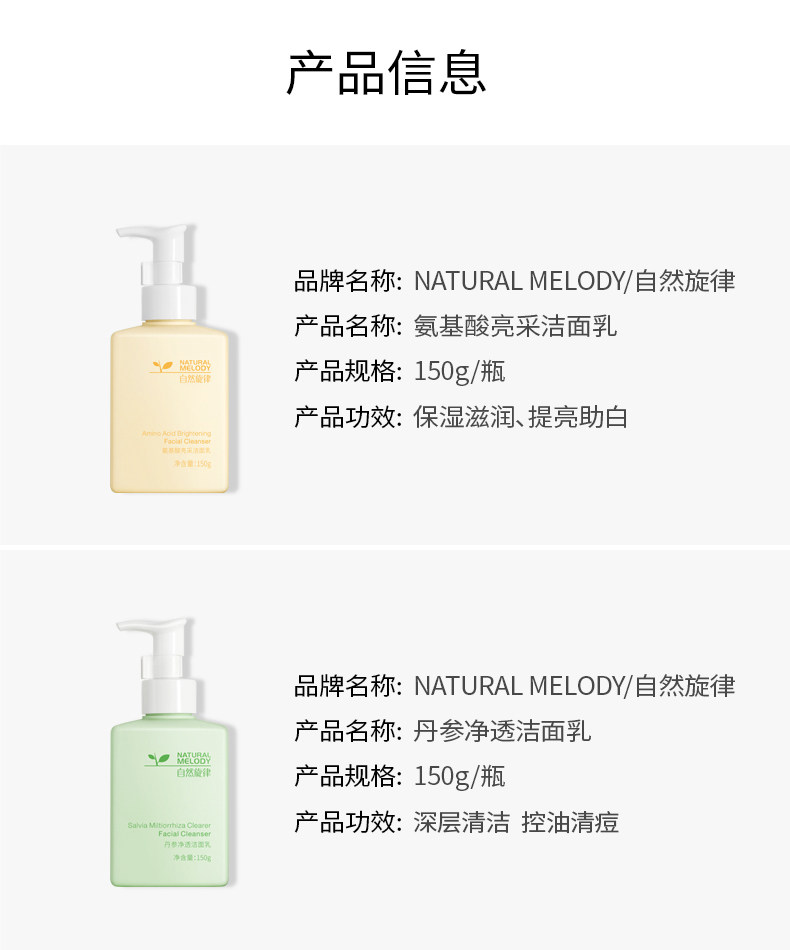
Task: Click 150g/瓶 specification of the yellow product
Action: click(459, 372)
